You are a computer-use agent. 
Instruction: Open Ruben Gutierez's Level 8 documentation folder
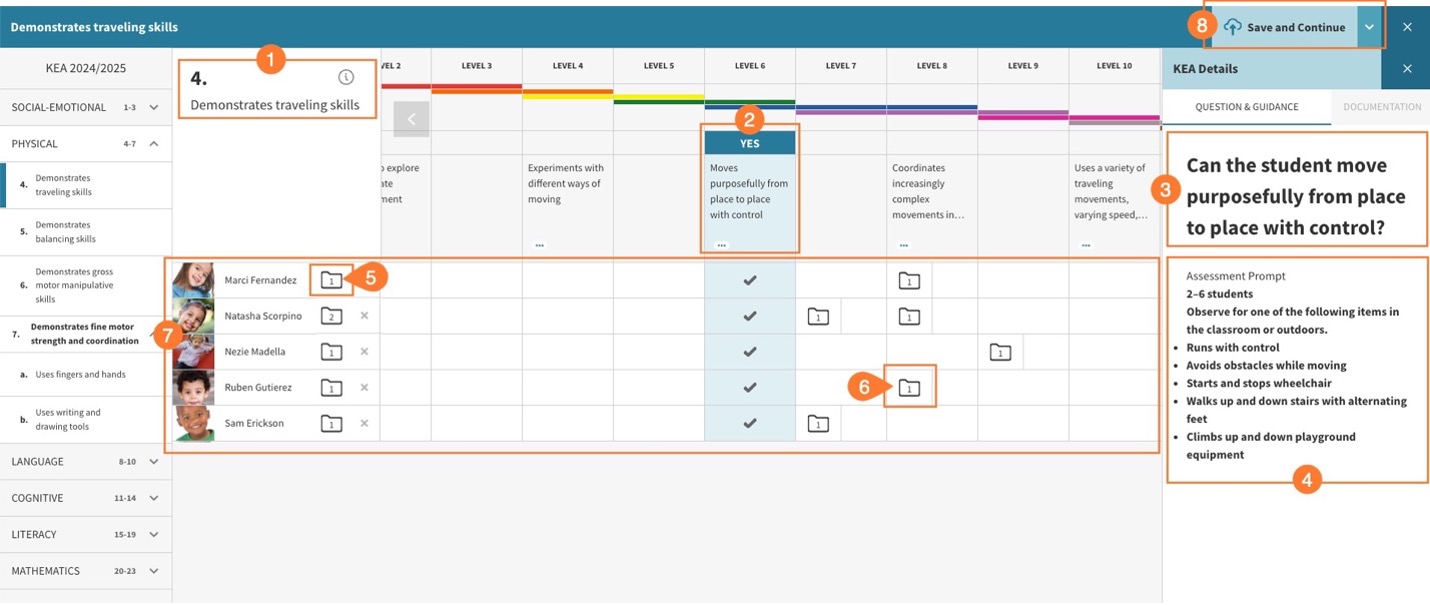click(x=909, y=388)
